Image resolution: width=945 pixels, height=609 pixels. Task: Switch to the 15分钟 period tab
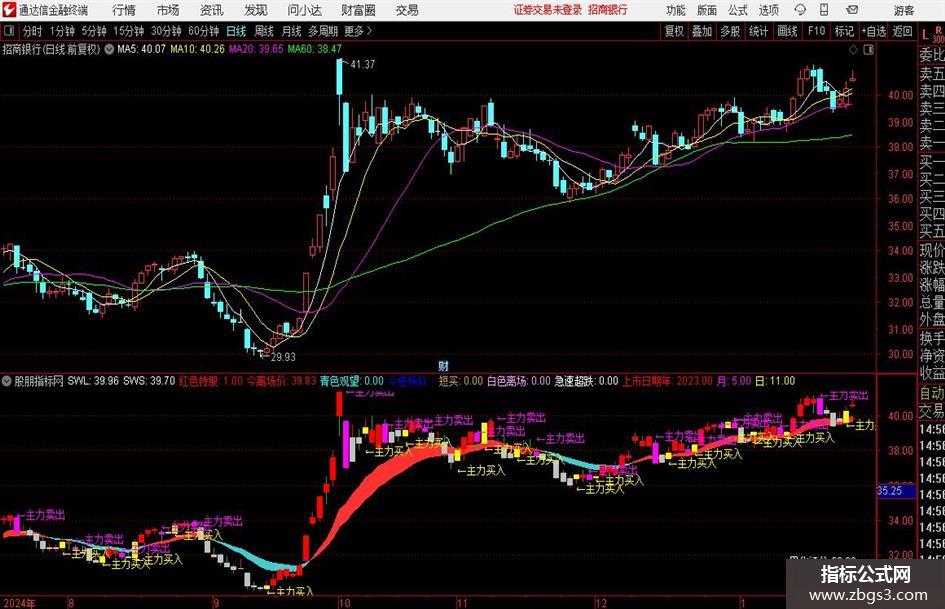128,31
